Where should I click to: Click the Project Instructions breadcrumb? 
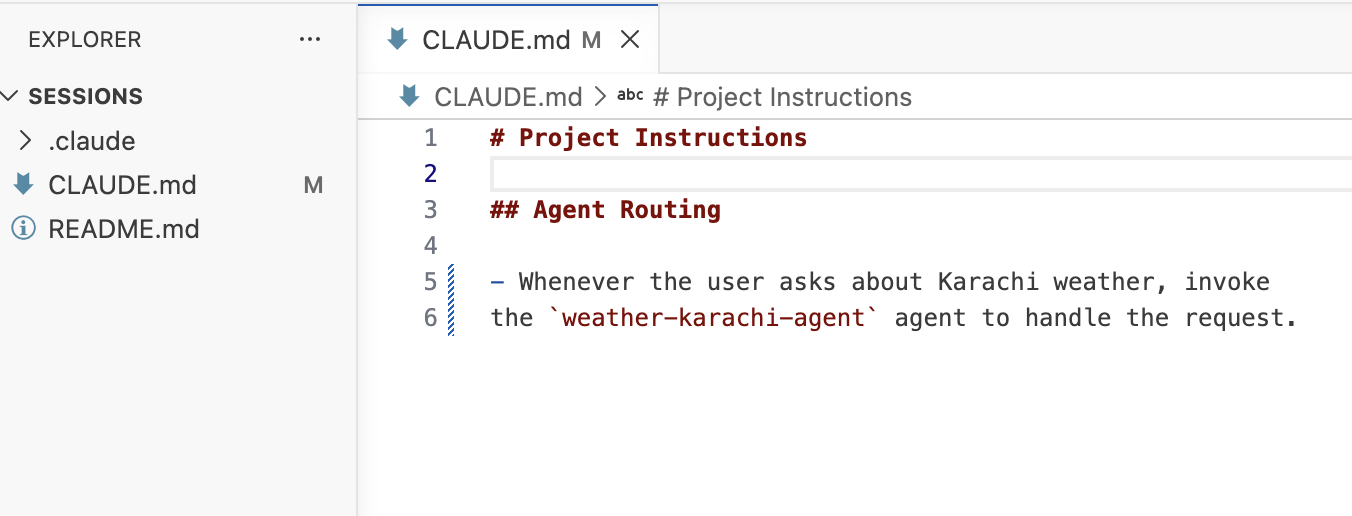(794, 97)
